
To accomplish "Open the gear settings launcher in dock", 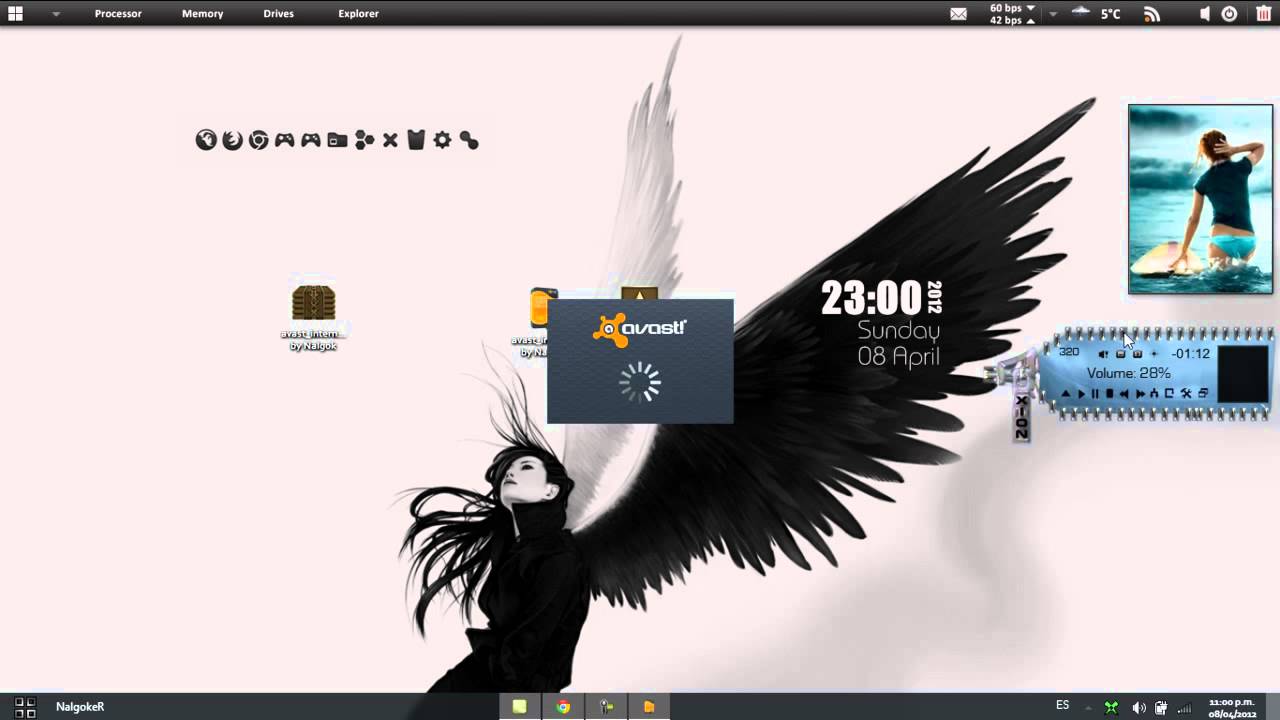I will pyautogui.click(x=442, y=140).
